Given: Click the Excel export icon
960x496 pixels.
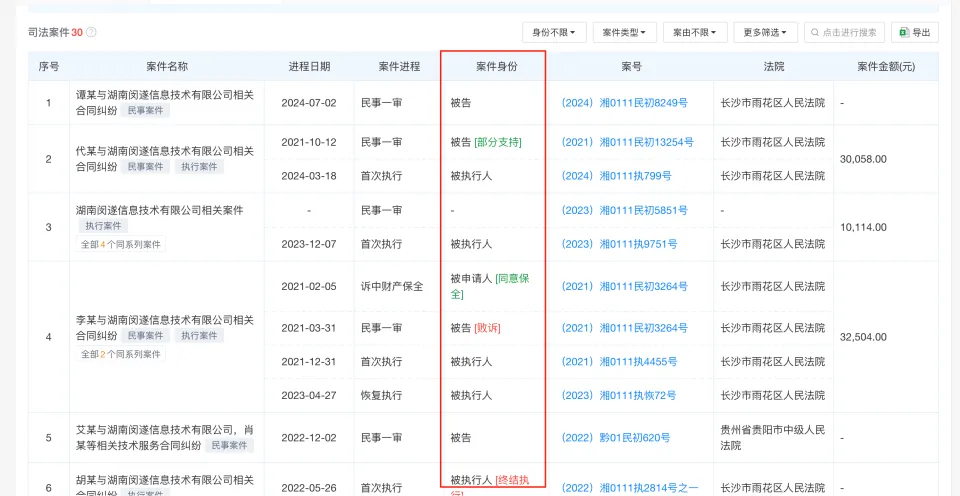Looking at the screenshot, I should (x=904, y=32).
